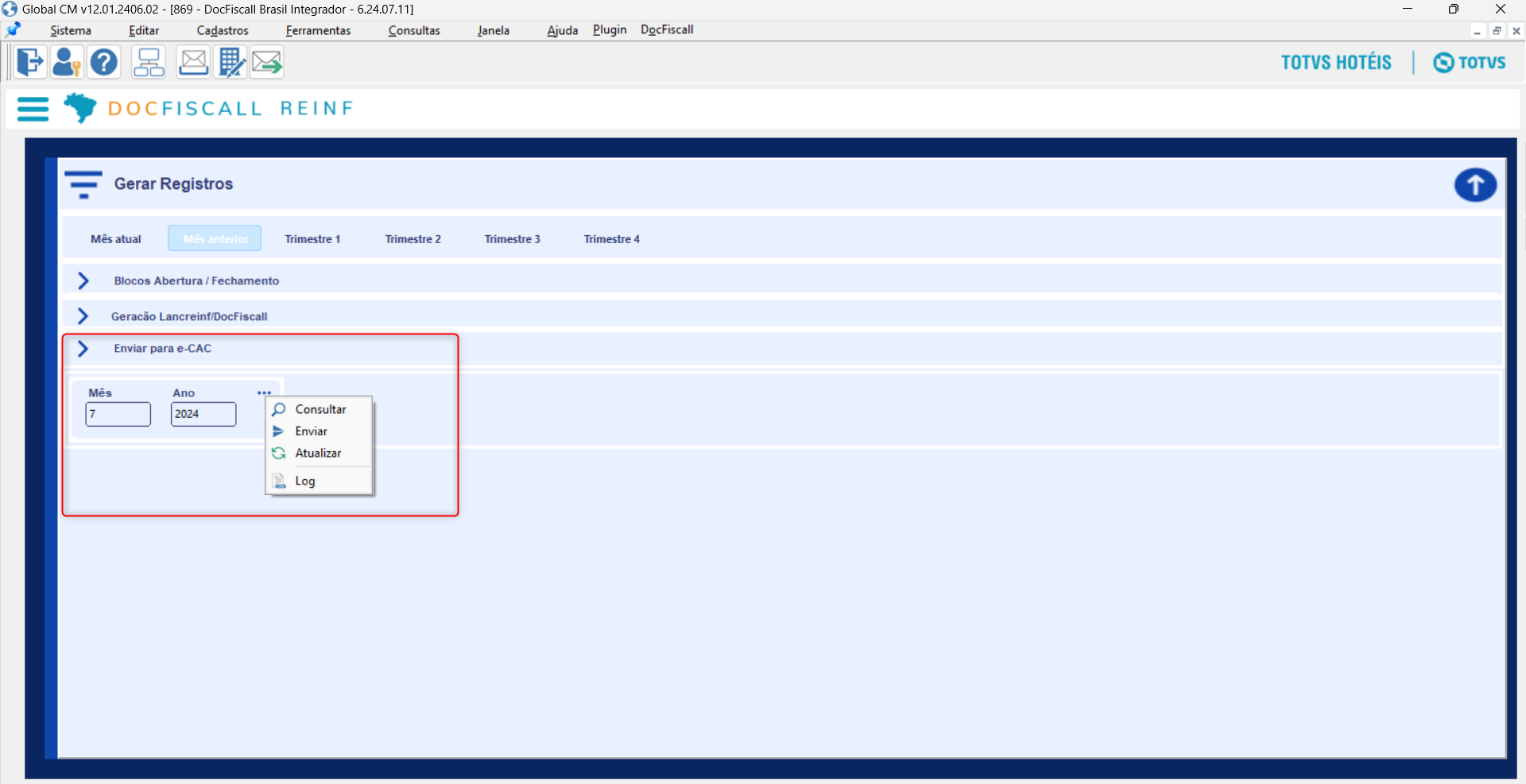This screenshot has height=784, width=1526.
Task: Open the grid with pencil icon
Action: coord(231,62)
